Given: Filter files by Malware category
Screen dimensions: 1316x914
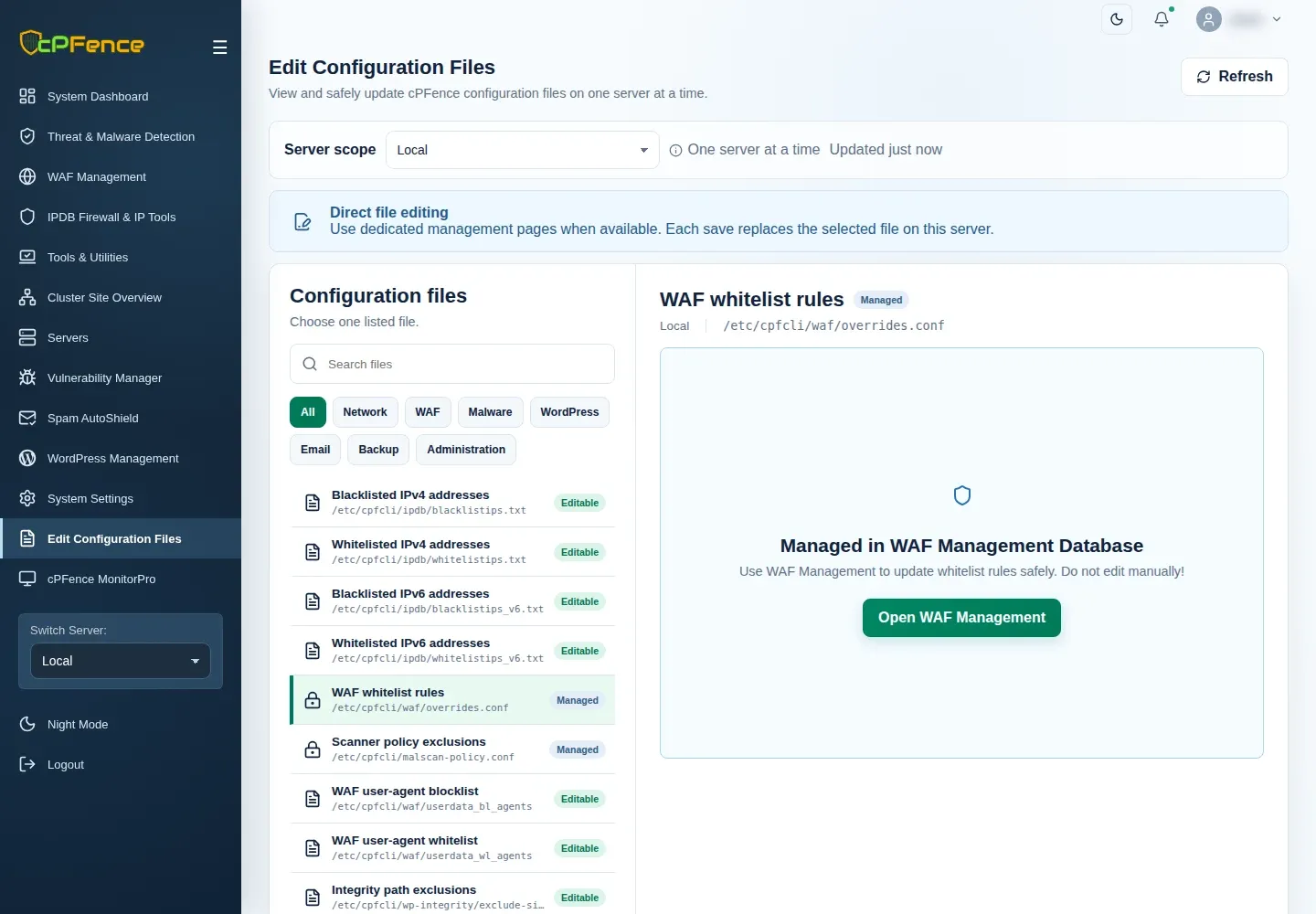Looking at the screenshot, I should pos(490,412).
